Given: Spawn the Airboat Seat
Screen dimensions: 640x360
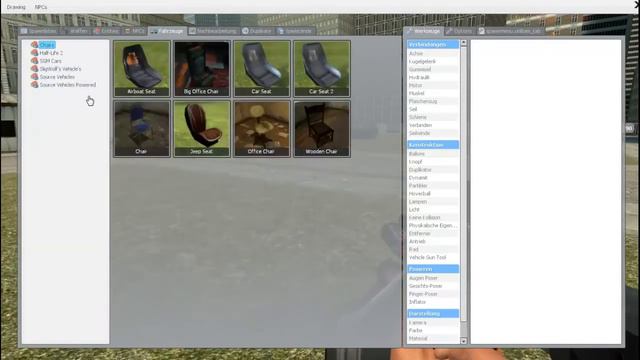Looking at the screenshot, I should (x=142, y=69).
